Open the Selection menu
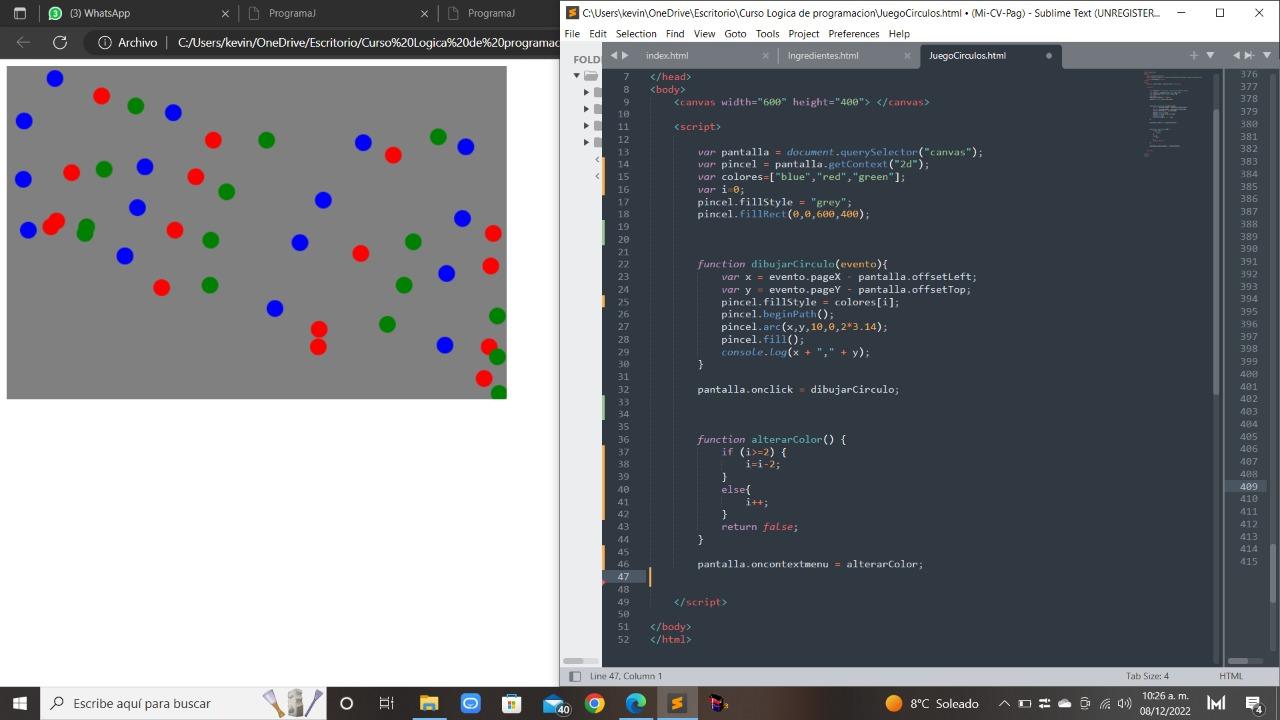This screenshot has width=1280, height=720. [636, 34]
